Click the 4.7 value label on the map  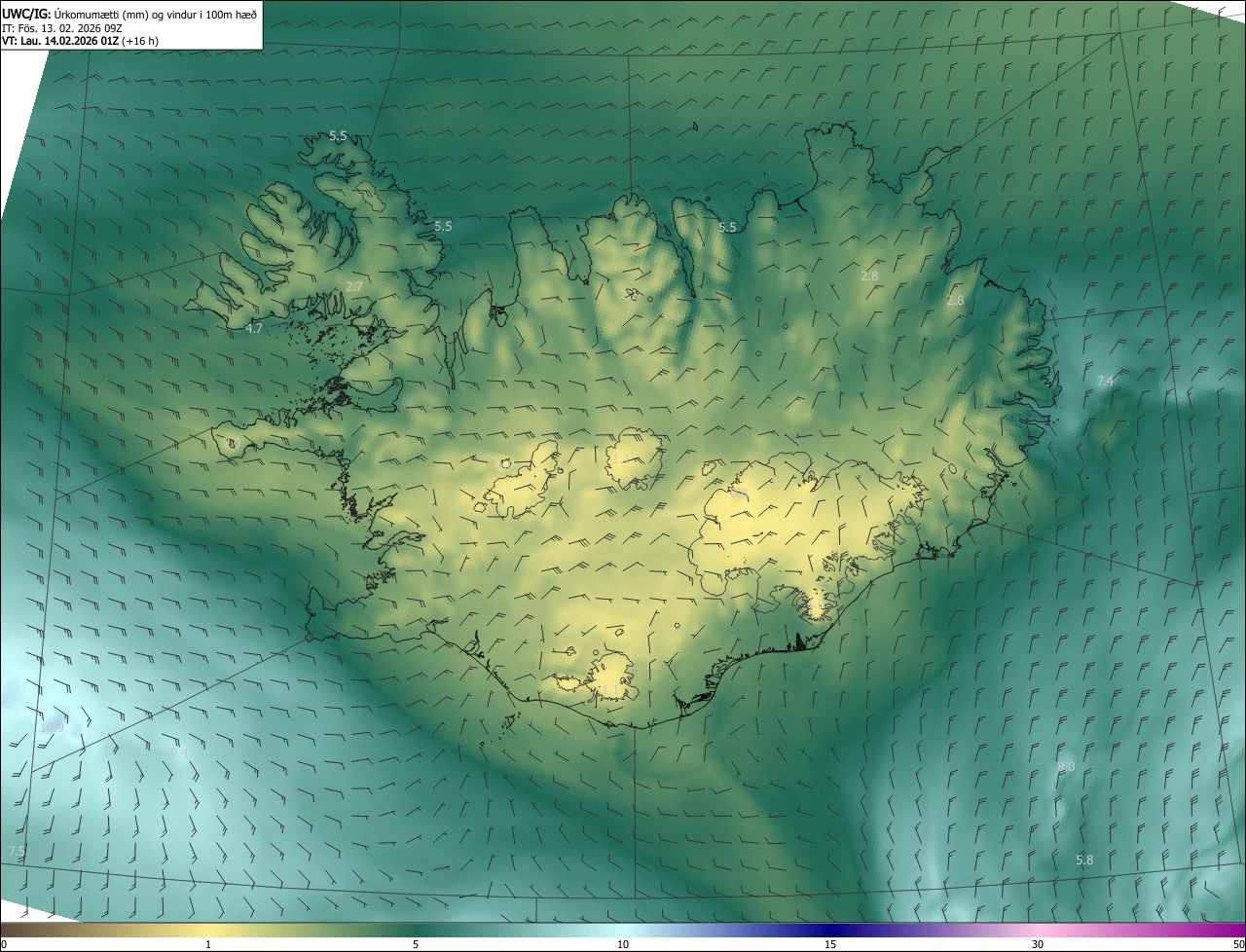[254, 329]
